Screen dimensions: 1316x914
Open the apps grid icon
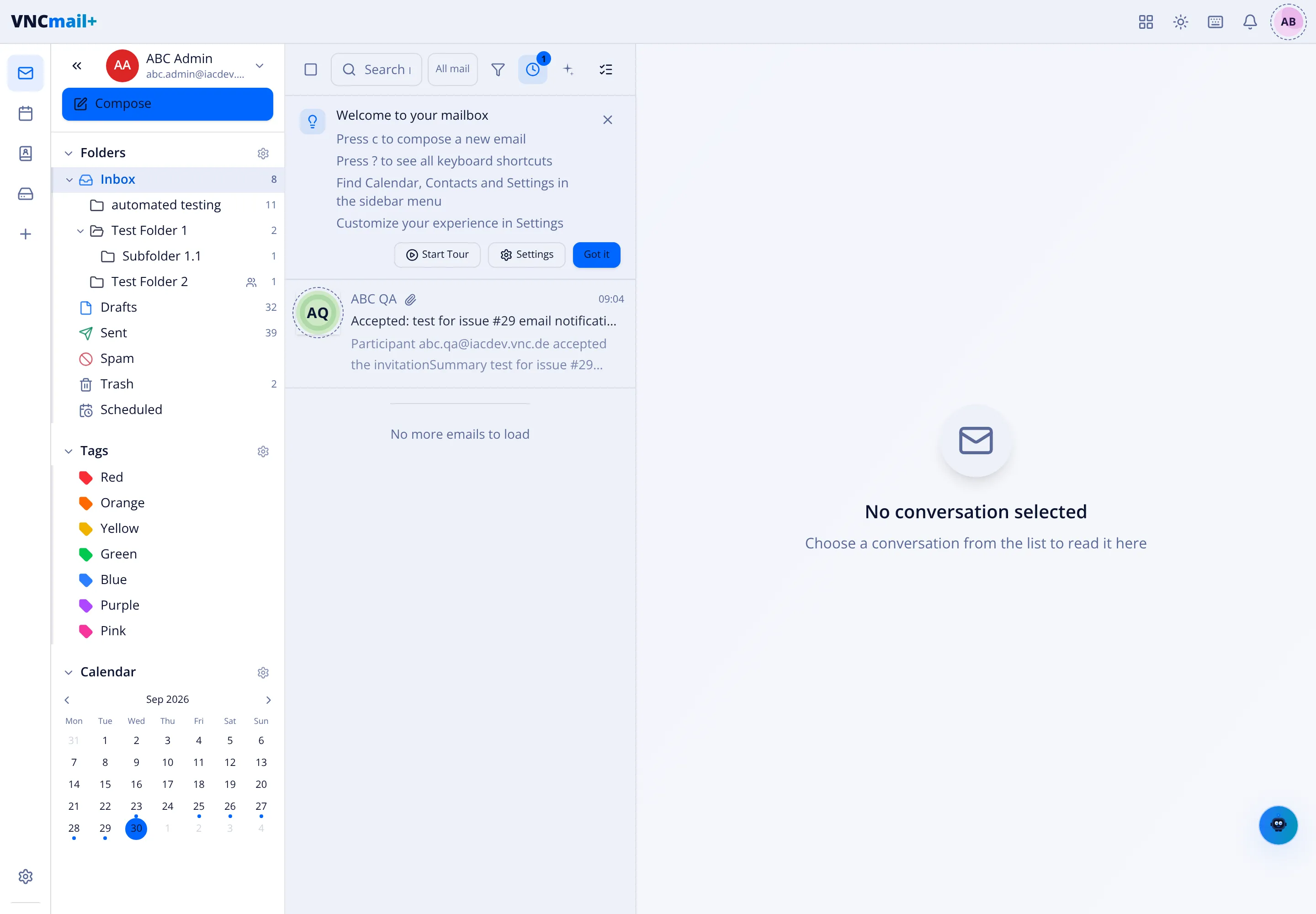(1146, 22)
